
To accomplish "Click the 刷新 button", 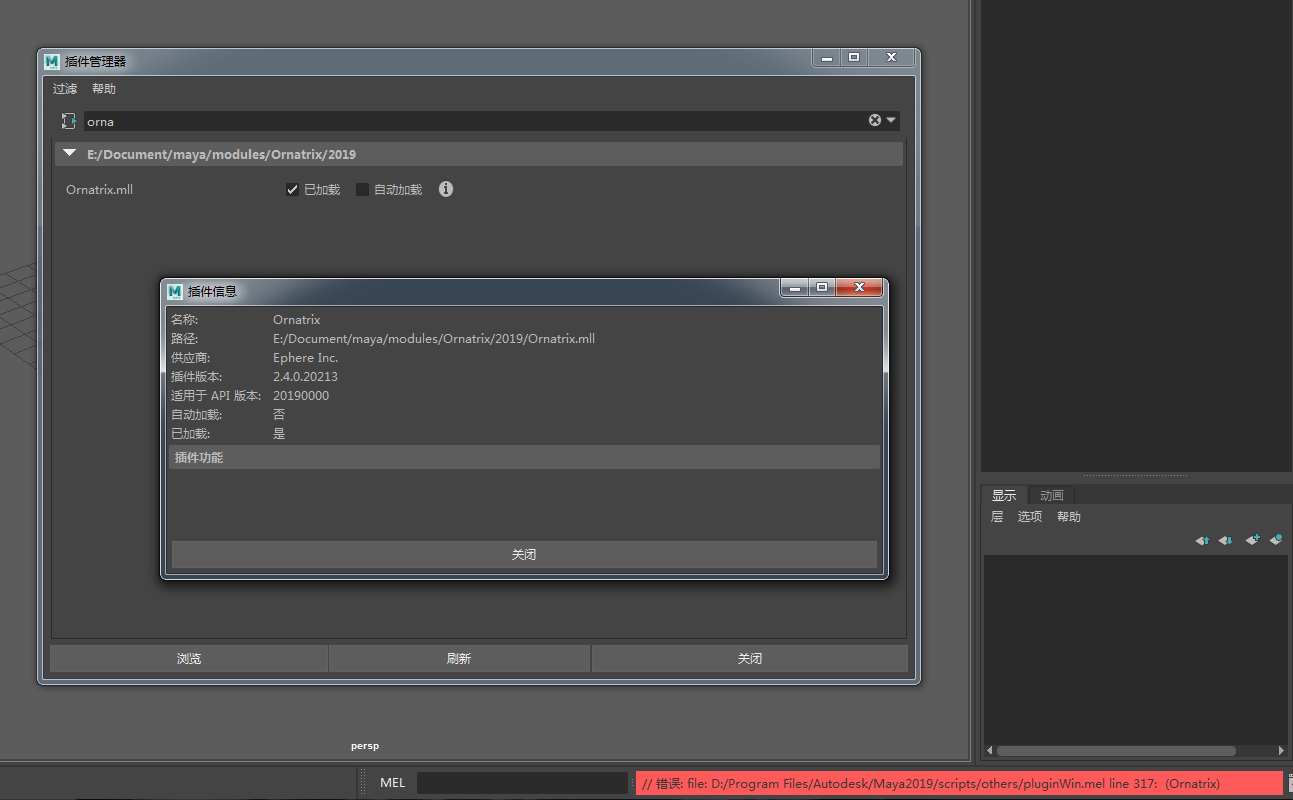I will (x=459, y=658).
